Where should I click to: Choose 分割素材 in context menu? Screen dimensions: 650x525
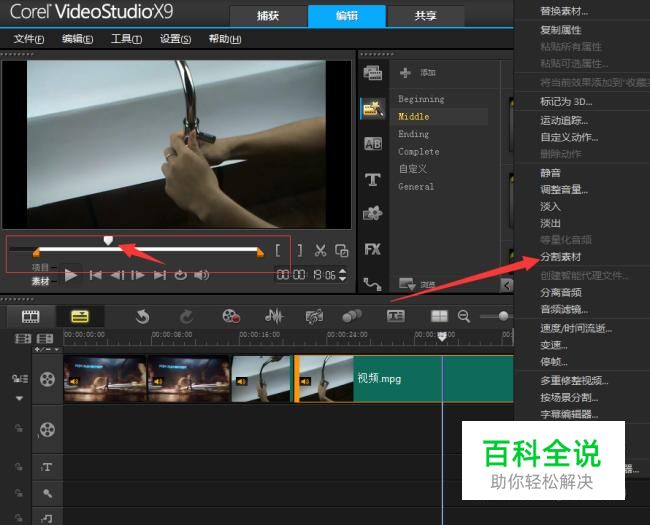point(560,257)
